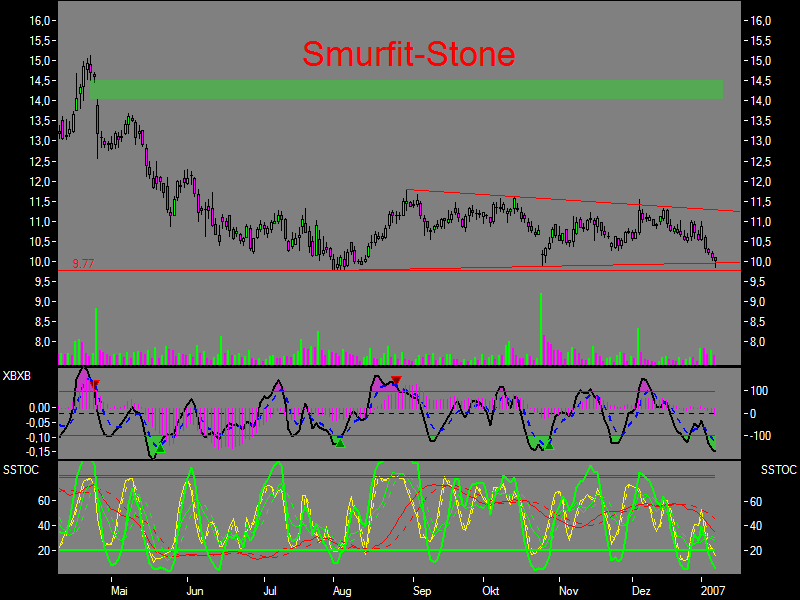The height and width of the screenshot is (600, 800).
Task: Click the tallest green volume bar in late October
Action: 541,329
